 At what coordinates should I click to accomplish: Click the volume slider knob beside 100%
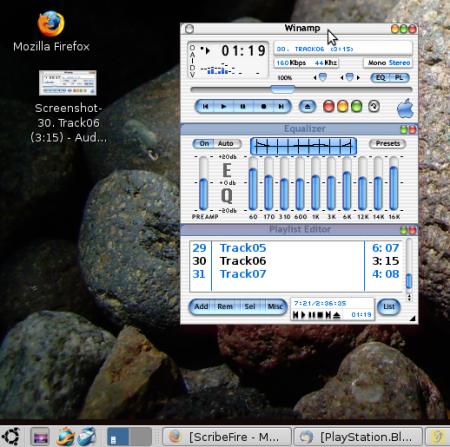(x=323, y=77)
